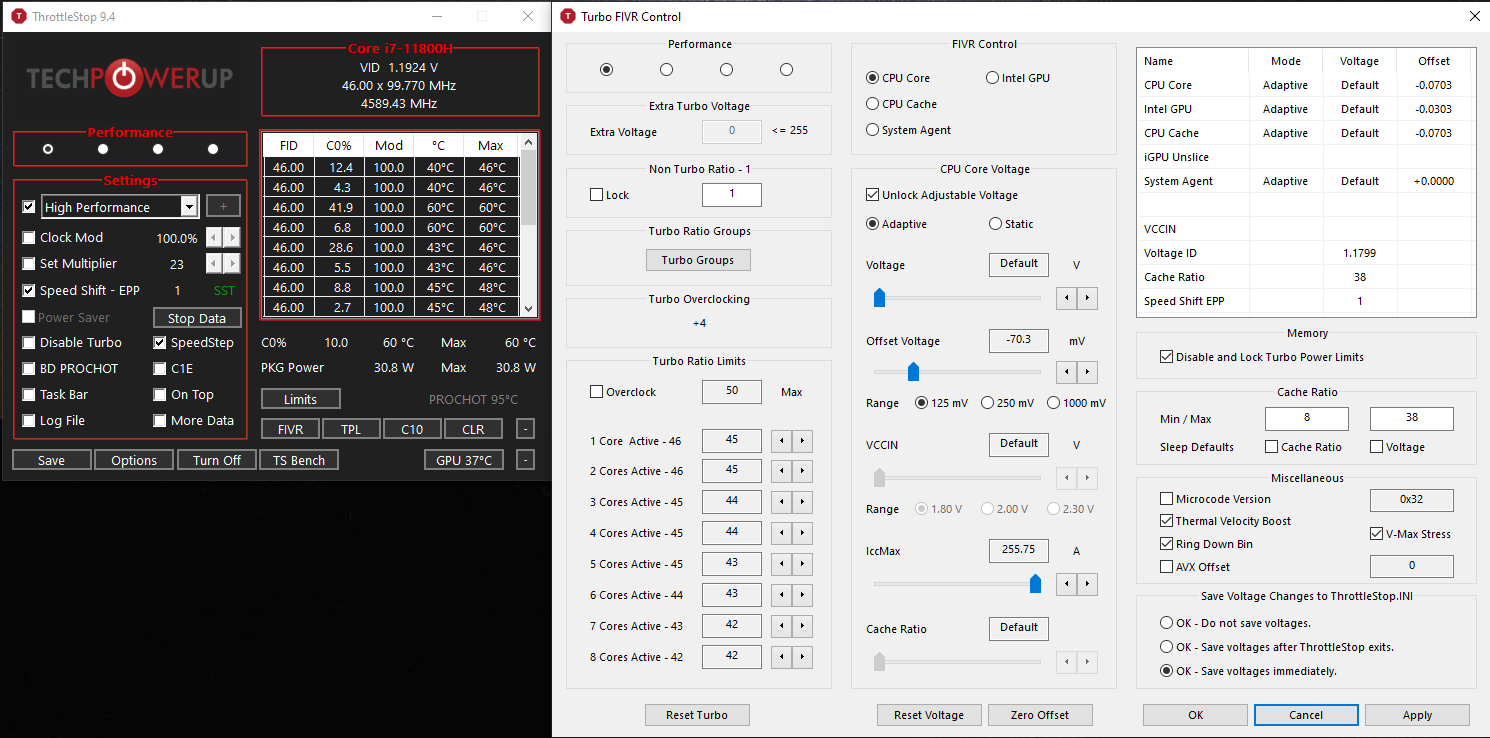Click the Cache Ratio Max field showing 38

coord(1412,419)
